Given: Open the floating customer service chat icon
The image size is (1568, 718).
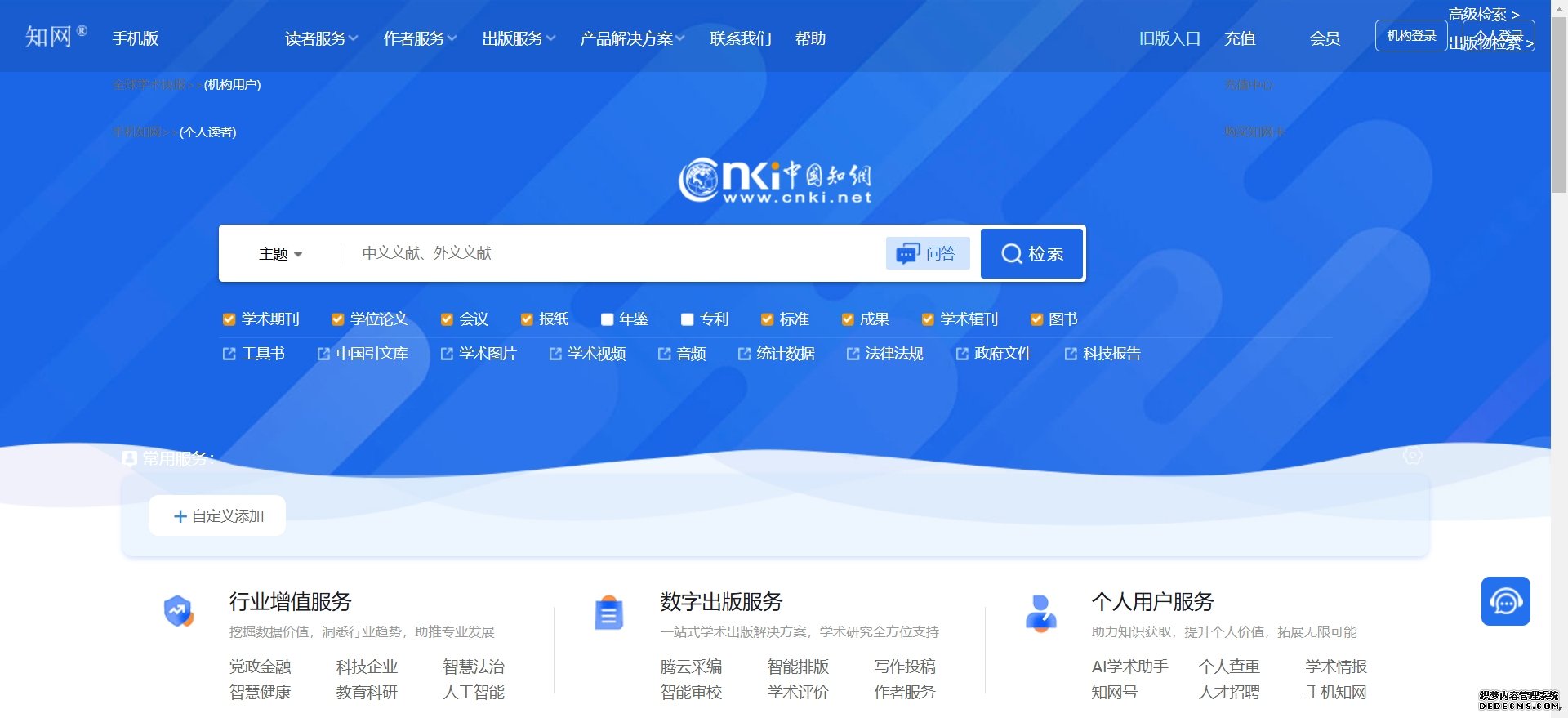Looking at the screenshot, I should tap(1506, 601).
